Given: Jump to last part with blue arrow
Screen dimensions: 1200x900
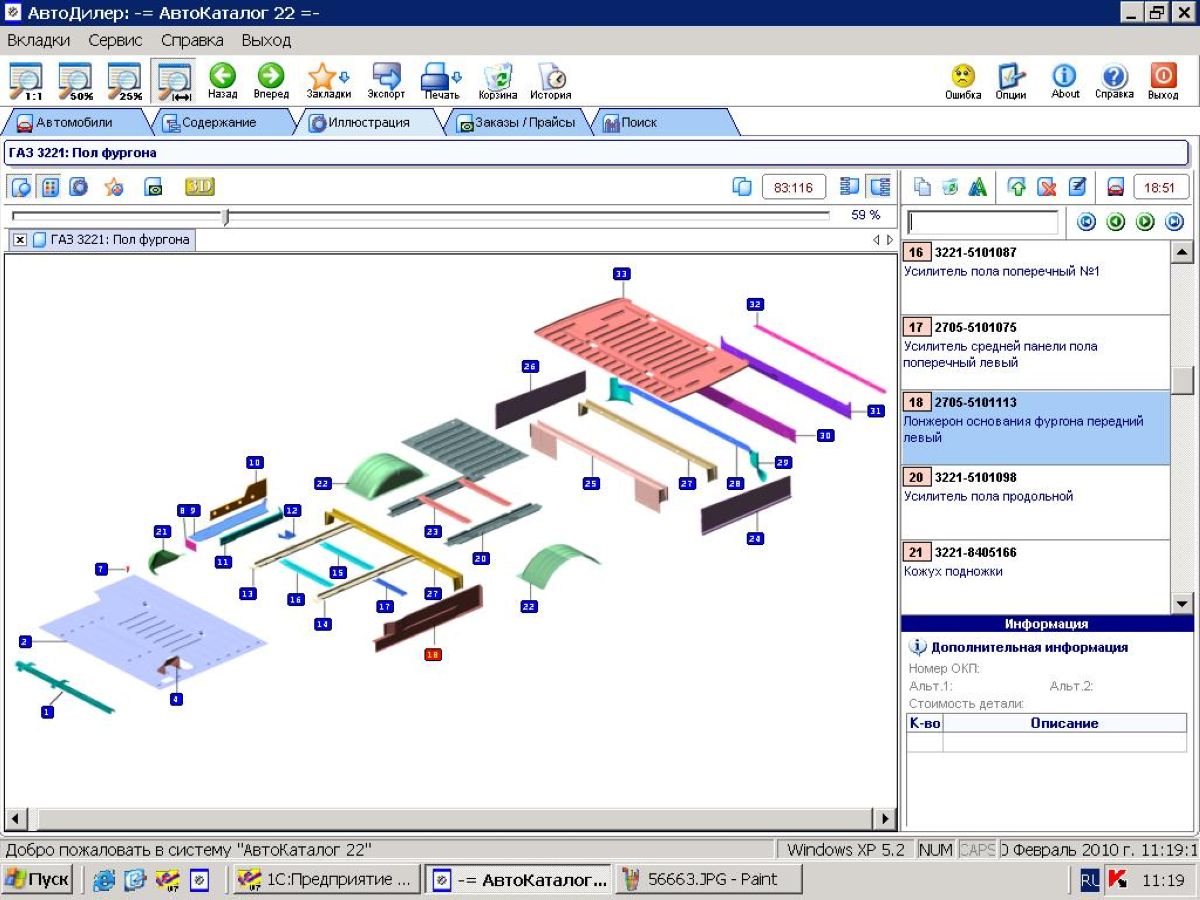Looking at the screenshot, I should pos(1175,222).
